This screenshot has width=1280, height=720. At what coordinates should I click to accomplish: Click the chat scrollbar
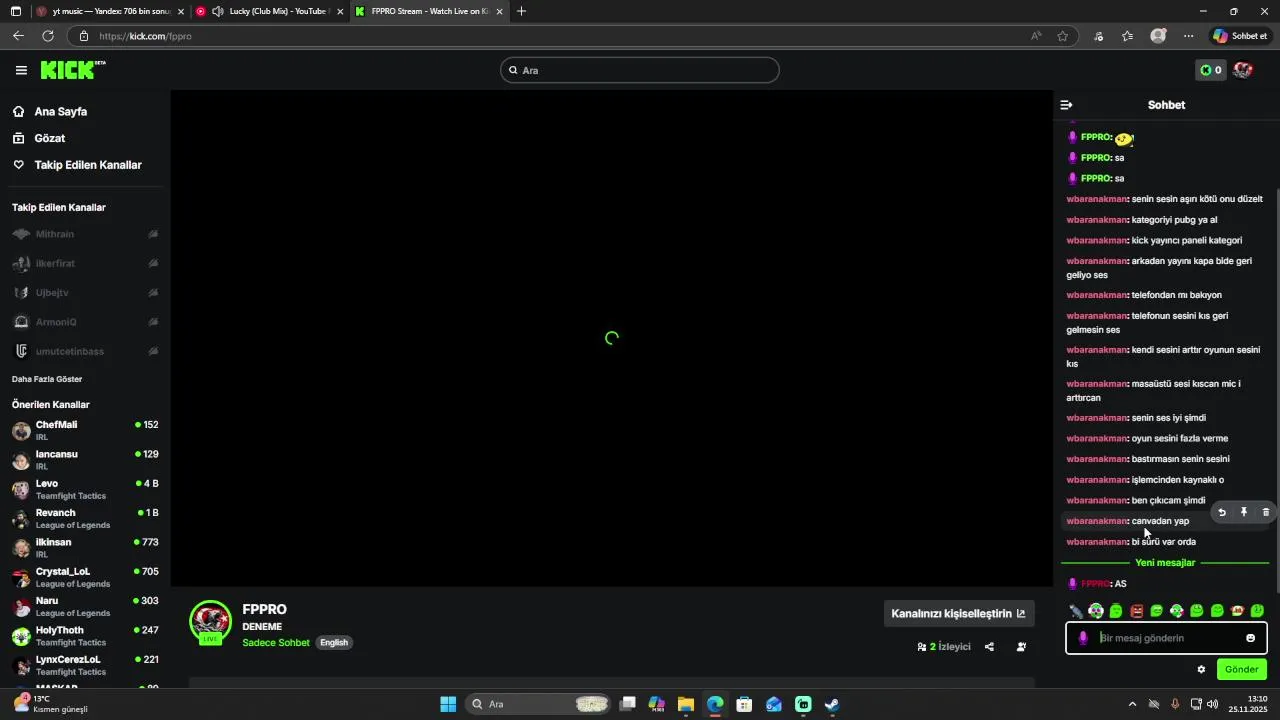[x=1277, y=390]
